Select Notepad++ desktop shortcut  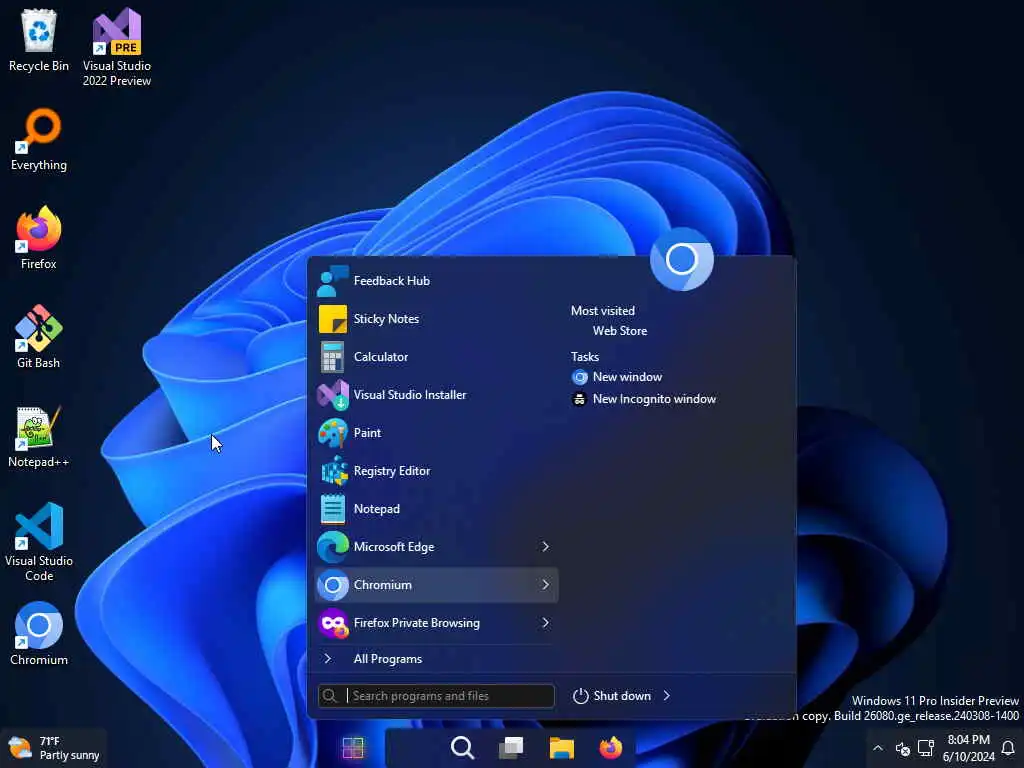[x=39, y=436]
